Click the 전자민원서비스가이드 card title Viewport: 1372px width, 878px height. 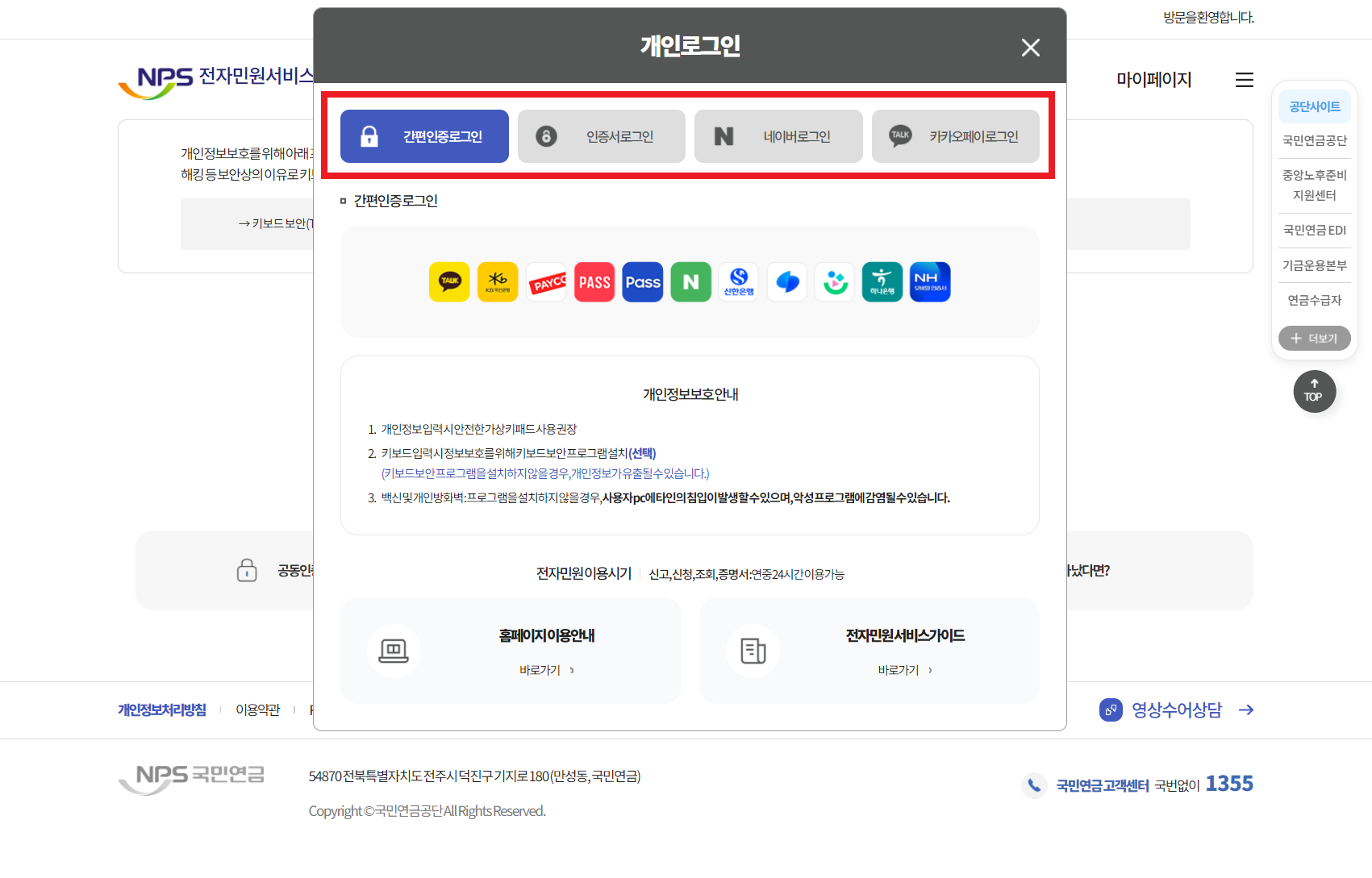[905, 635]
